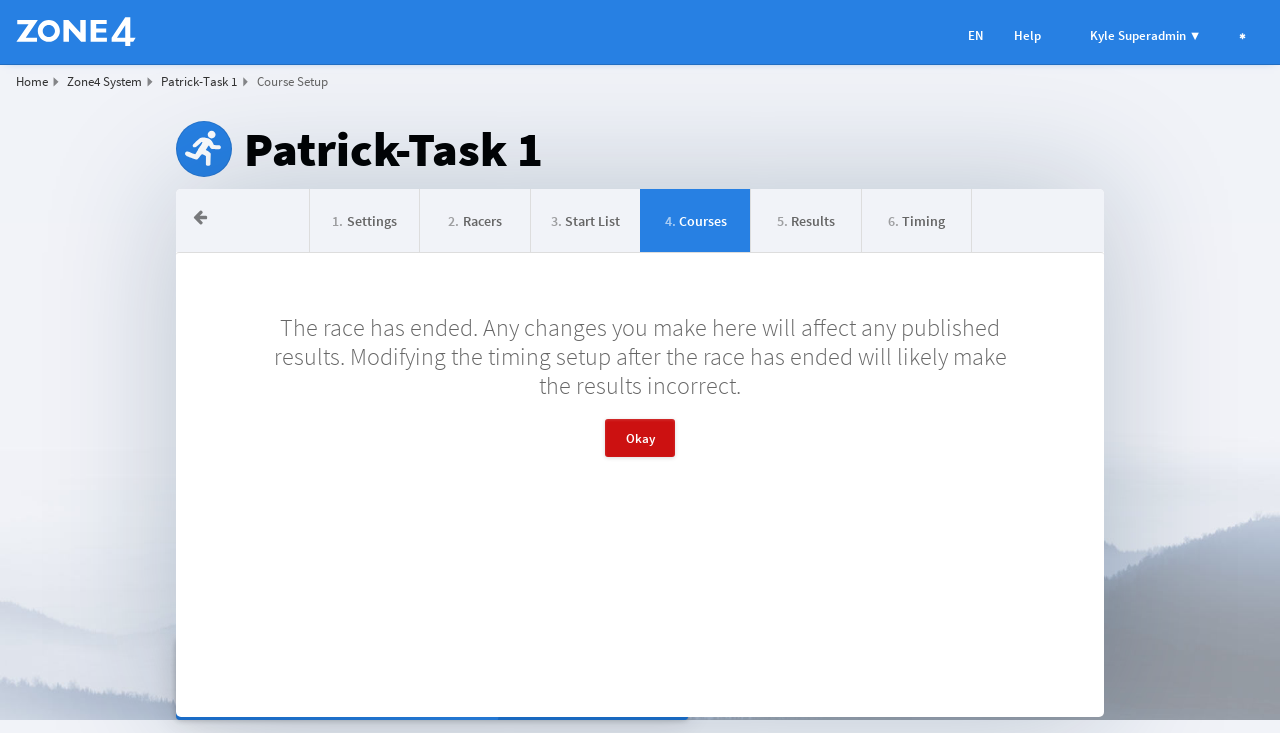Viewport: 1280px width, 733px height.
Task: Navigate to Home in breadcrumb
Action: (32, 82)
